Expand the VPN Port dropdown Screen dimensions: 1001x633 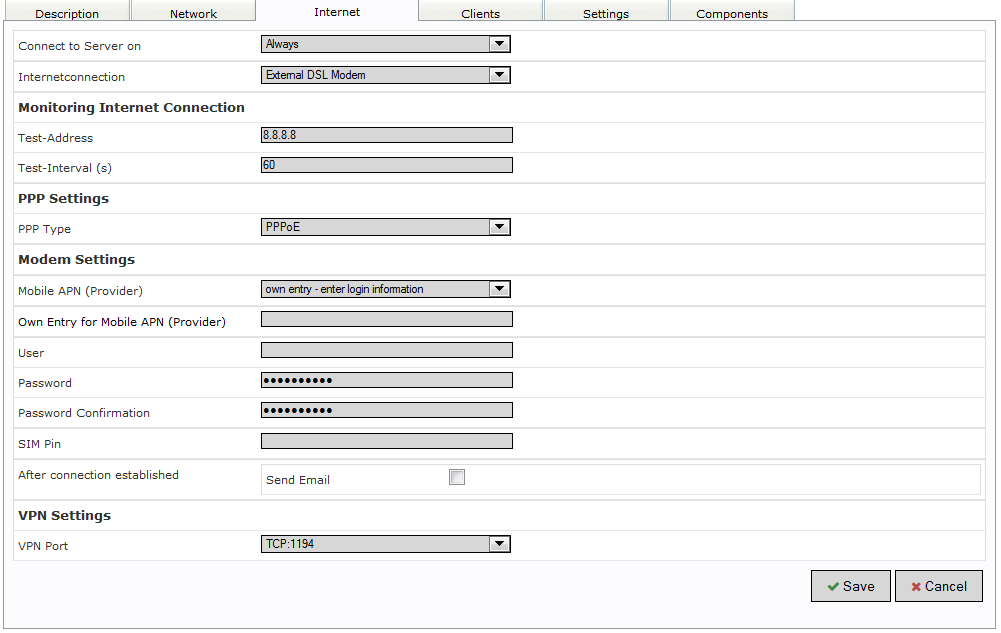click(385, 544)
